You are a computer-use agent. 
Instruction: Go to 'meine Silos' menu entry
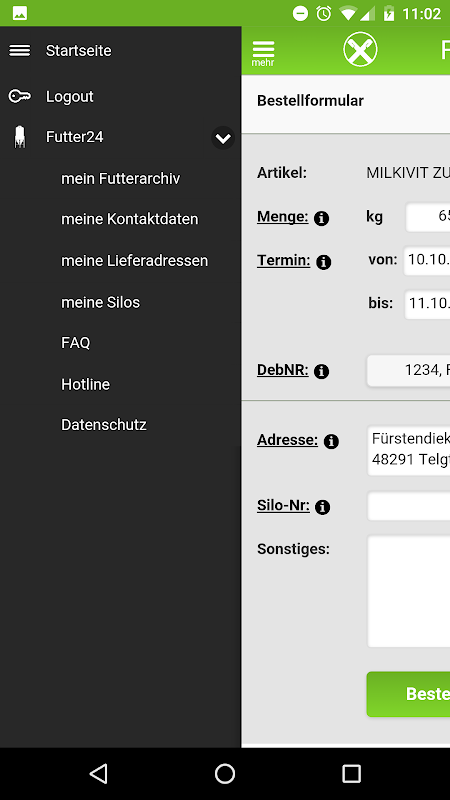(101, 302)
